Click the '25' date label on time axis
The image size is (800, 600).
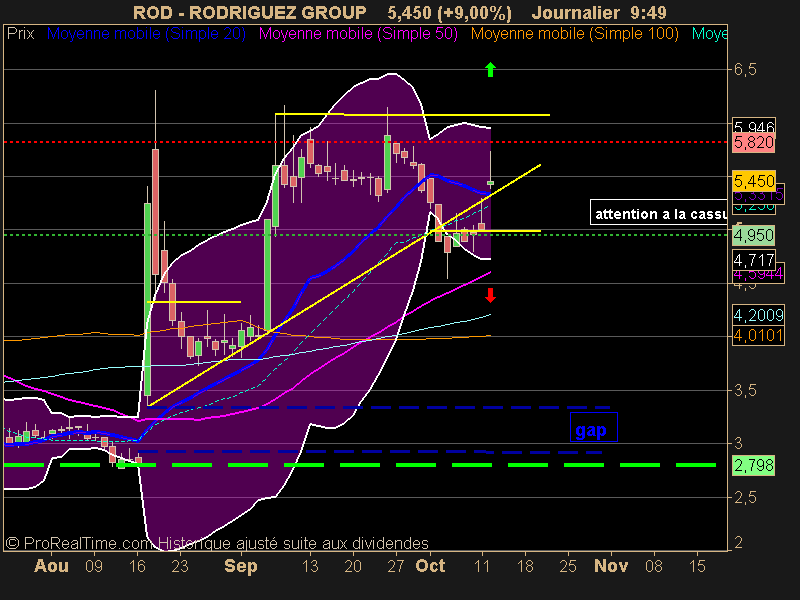[x=568, y=566]
